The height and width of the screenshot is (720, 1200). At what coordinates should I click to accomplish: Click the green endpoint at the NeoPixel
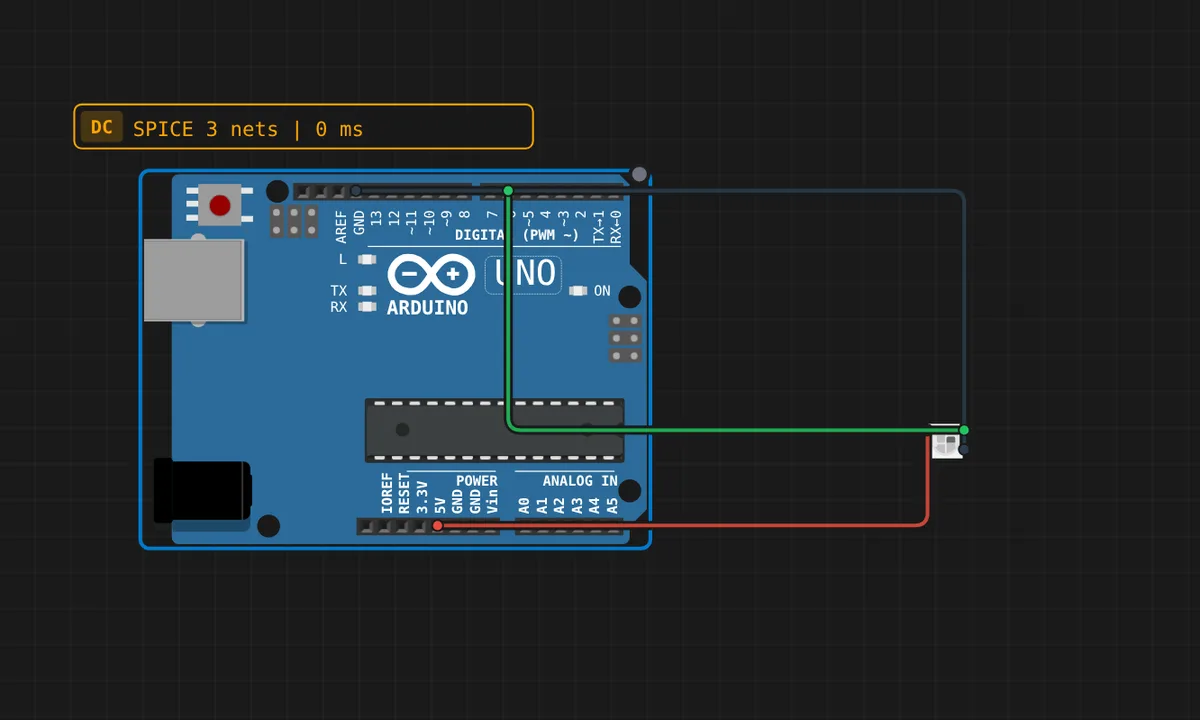pyautogui.click(x=964, y=430)
